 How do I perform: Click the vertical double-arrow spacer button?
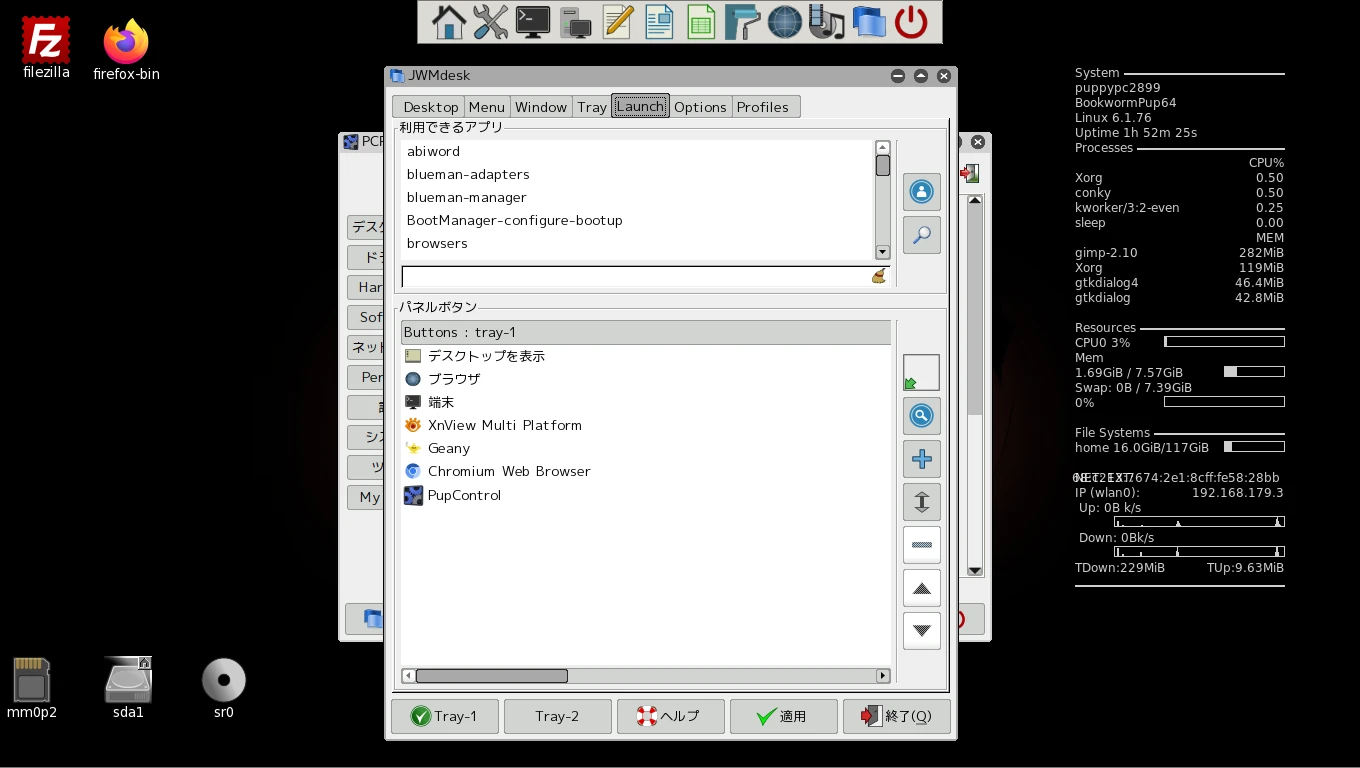coord(921,502)
